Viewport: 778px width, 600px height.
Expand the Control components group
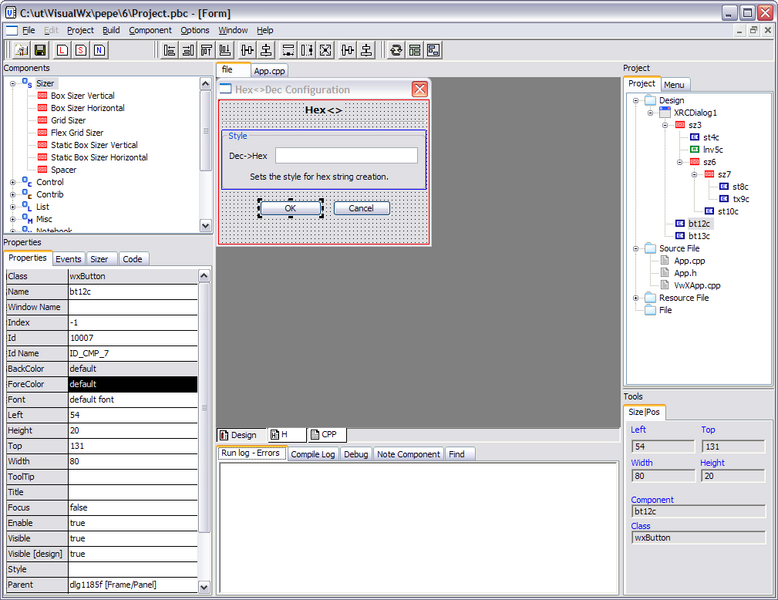[13, 183]
